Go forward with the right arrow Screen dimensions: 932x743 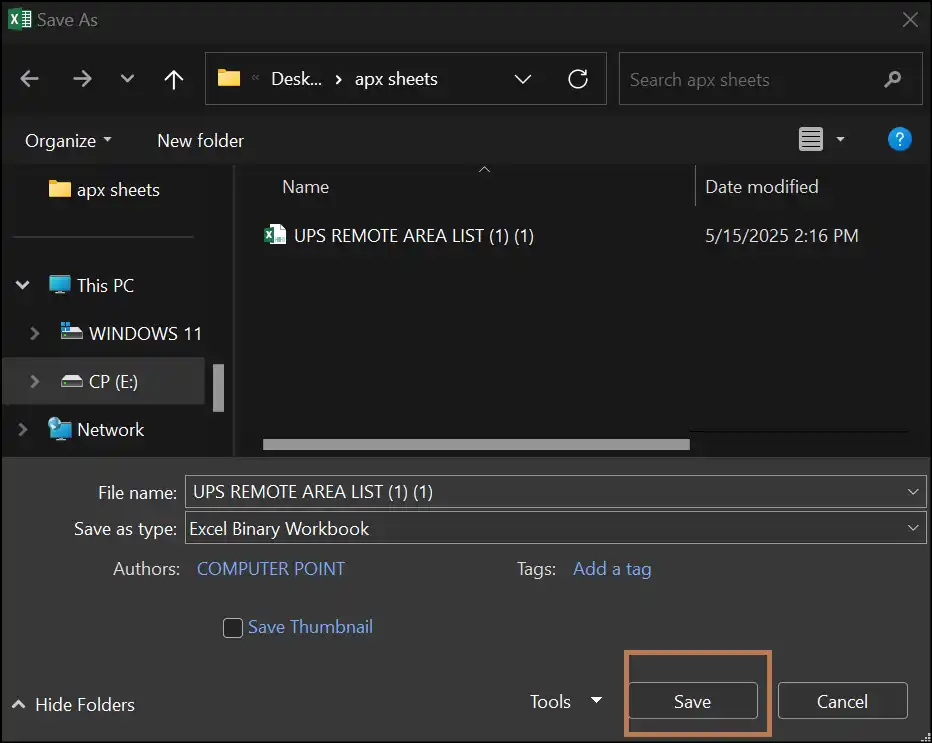click(x=82, y=78)
